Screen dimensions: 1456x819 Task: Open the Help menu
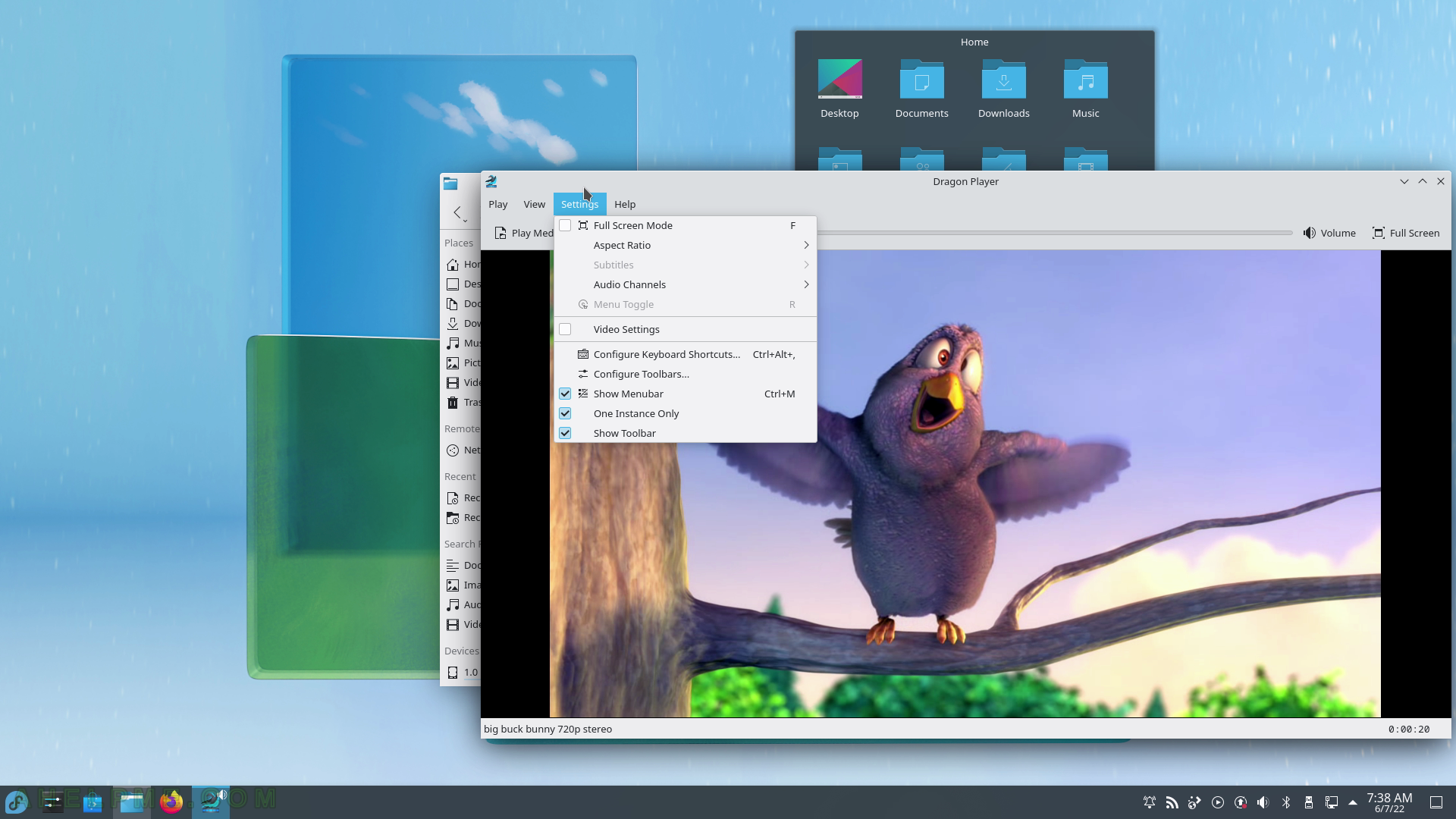(625, 204)
